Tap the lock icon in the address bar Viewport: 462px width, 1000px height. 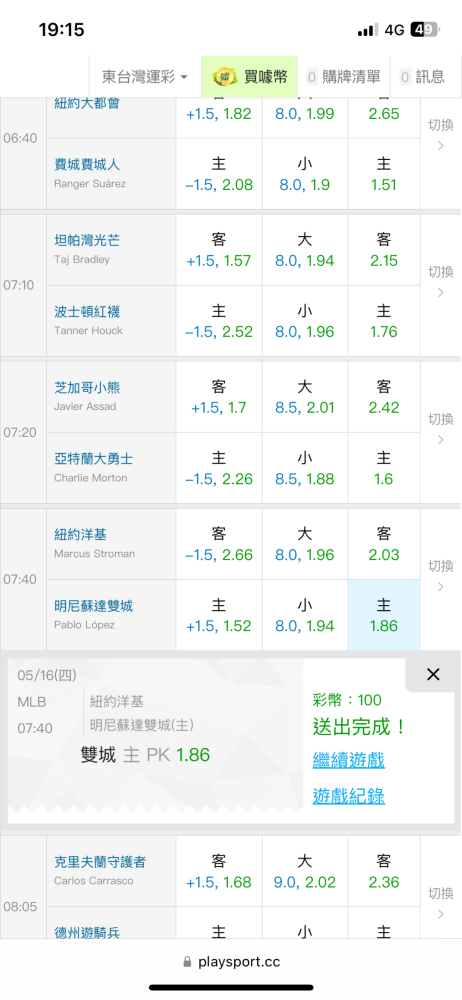187,962
